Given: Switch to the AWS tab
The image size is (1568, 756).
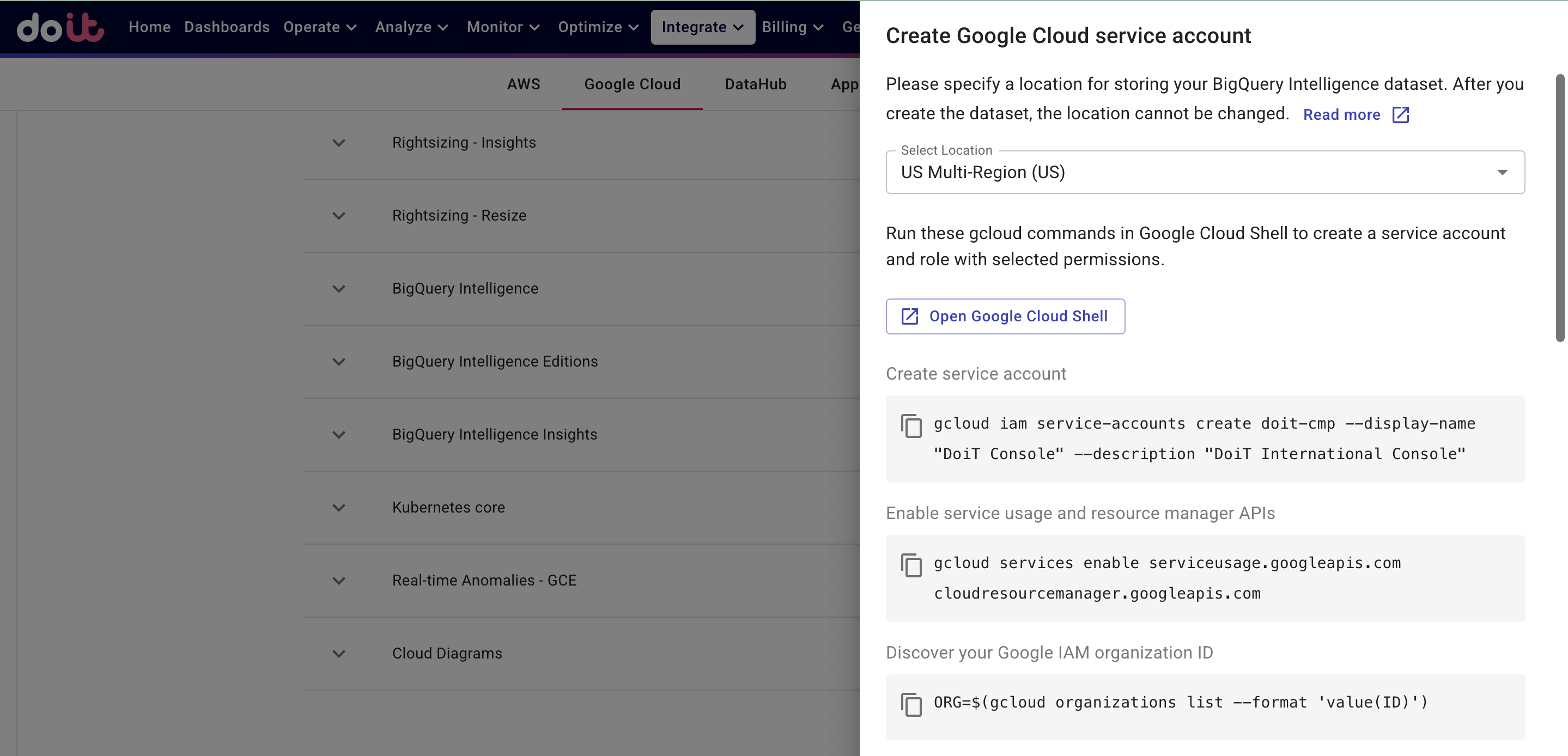Looking at the screenshot, I should (524, 84).
